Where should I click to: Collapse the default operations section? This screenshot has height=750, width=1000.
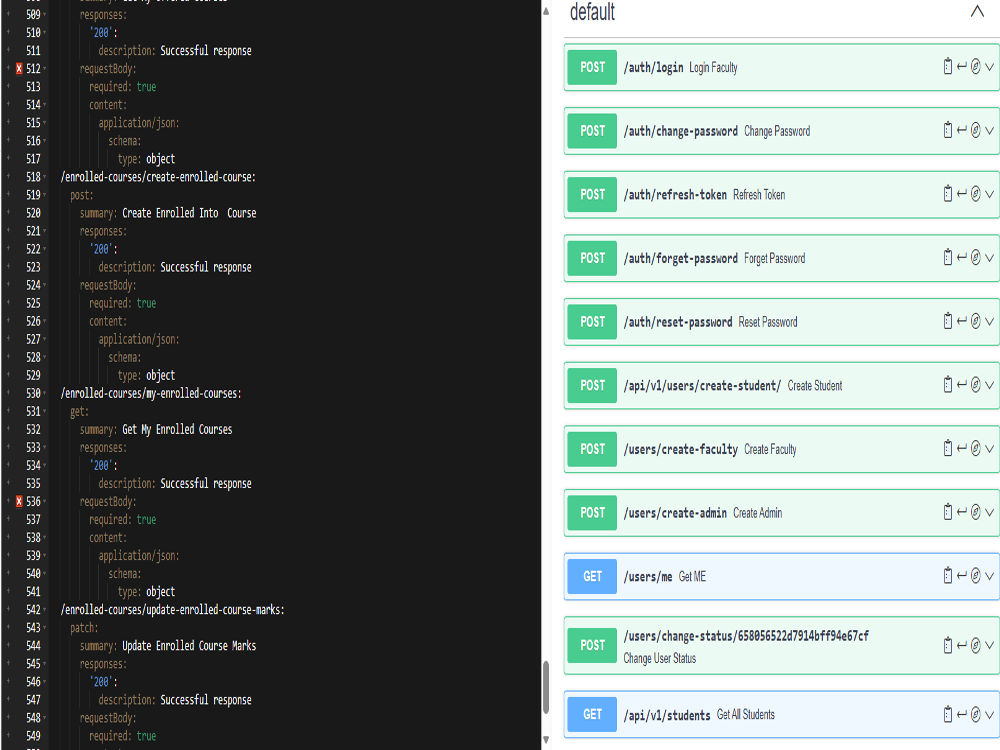pyautogui.click(x=977, y=11)
